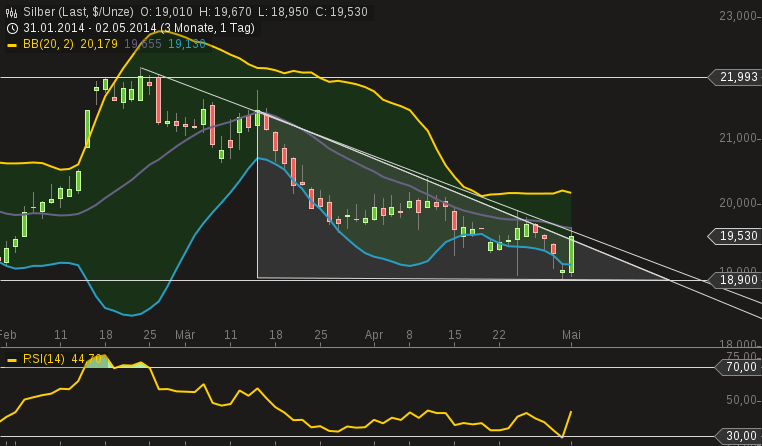This screenshot has width=762, height=446.
Task: Select the '19,530' current price tag
Action: [x=734, y=236]
